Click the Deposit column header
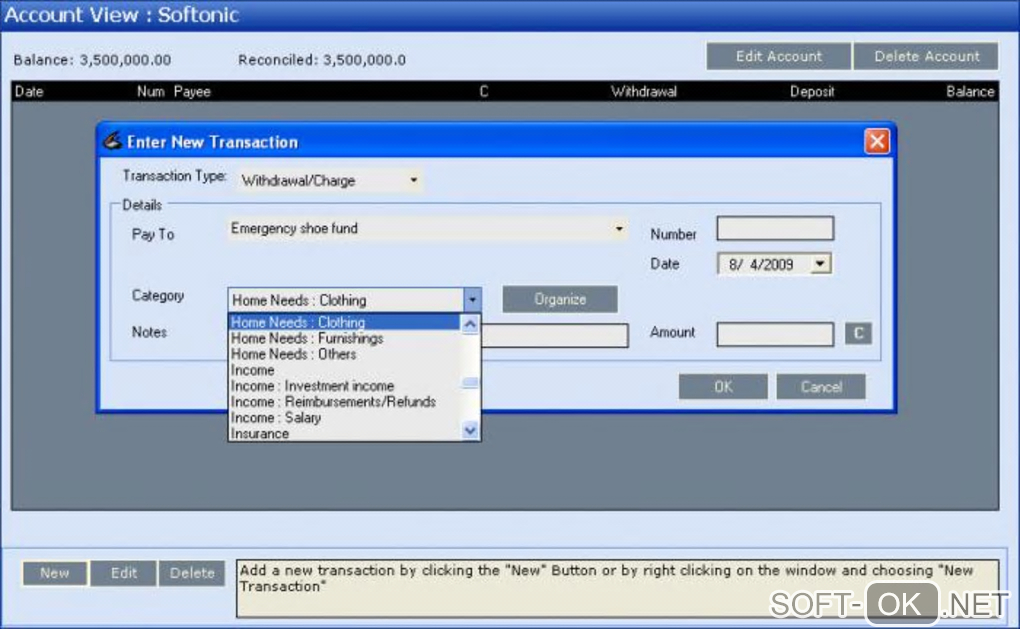Viewport: 1020px width, 629px height. click(812, 92)
